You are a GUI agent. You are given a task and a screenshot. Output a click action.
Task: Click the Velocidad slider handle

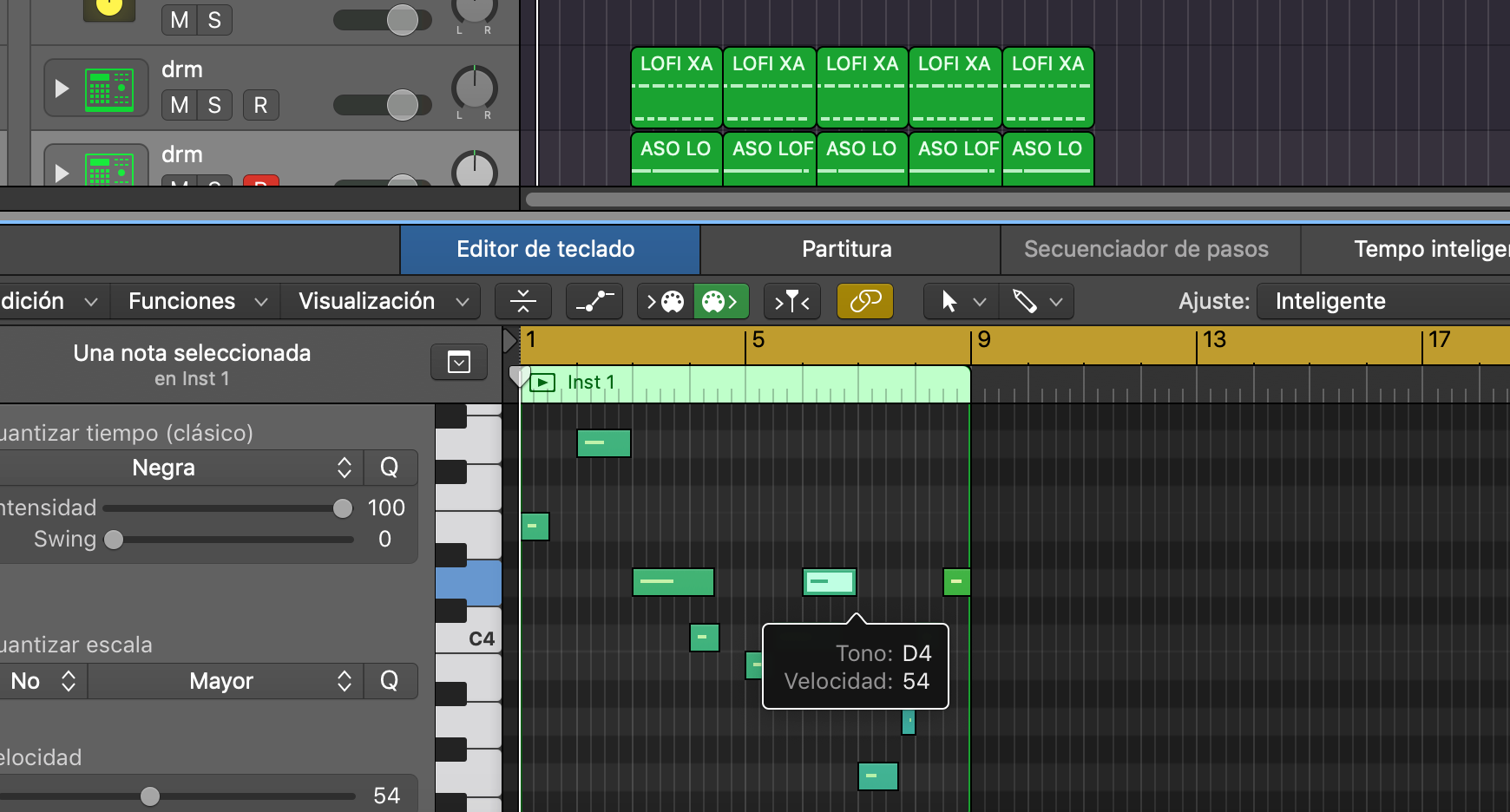point(150,796)
